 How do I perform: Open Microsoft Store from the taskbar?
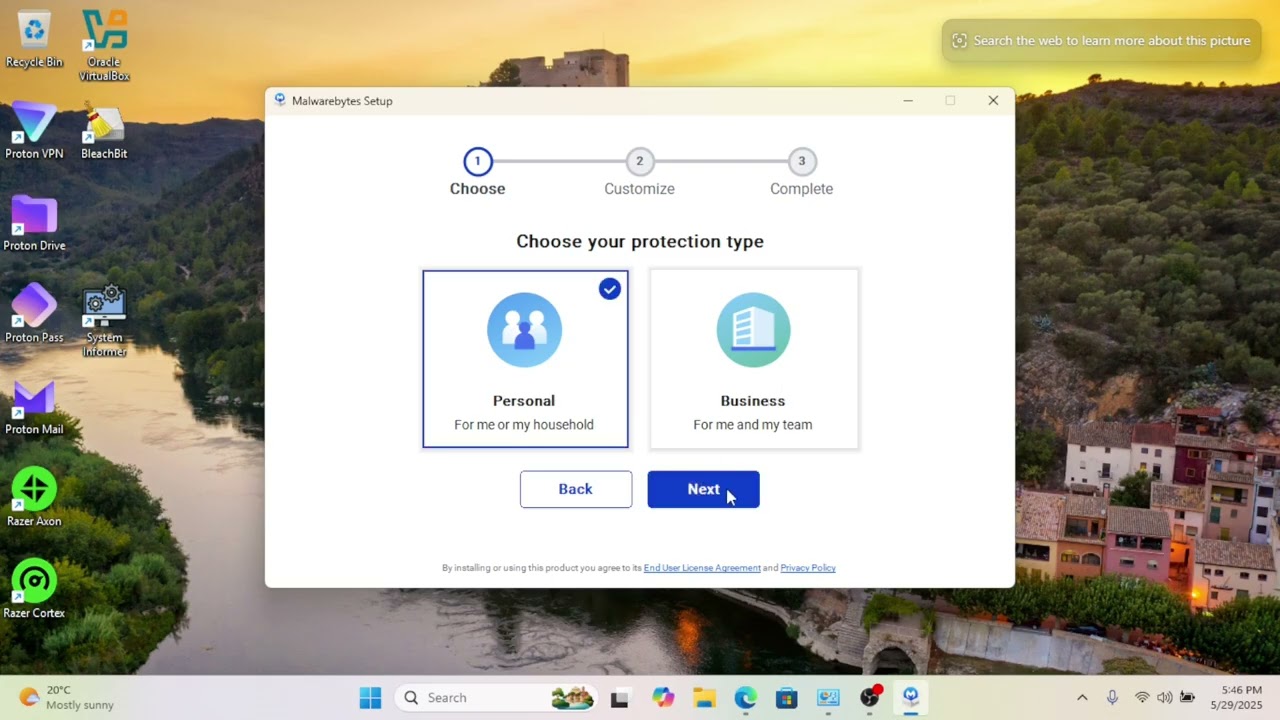pyautogui.click(x=786, y=698)
